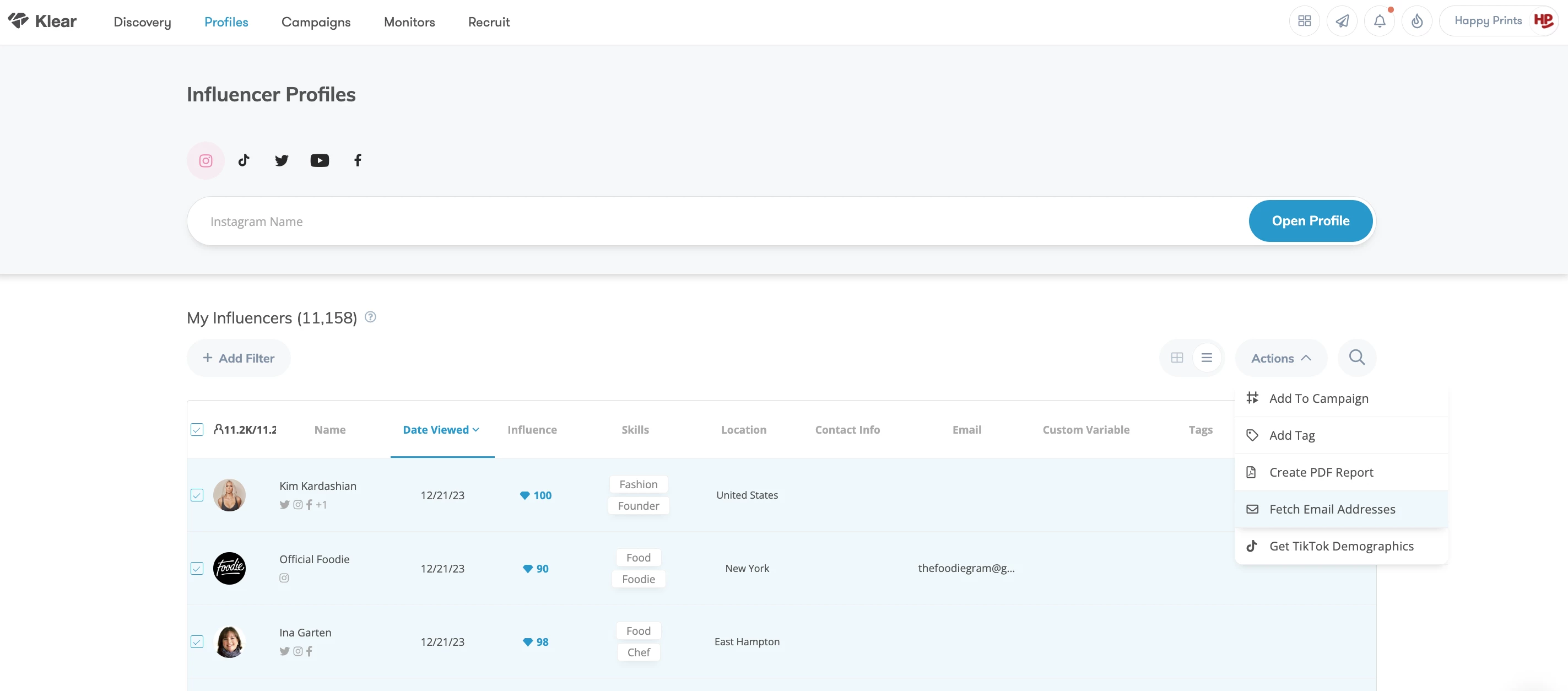
Task: Click the Add Filter button
Action: [x=239, y=358]
